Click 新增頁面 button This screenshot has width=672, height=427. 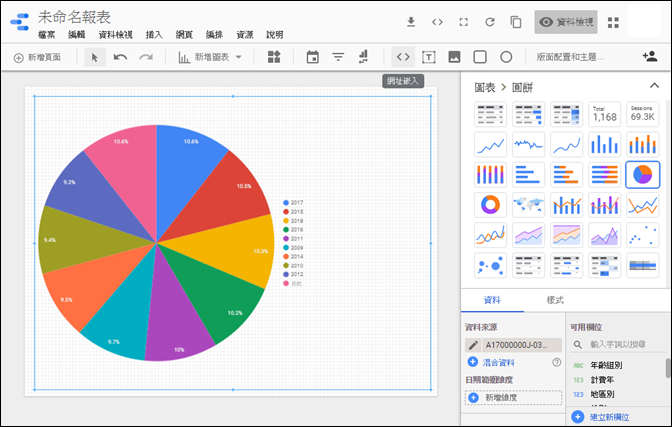tap(37, 57)
